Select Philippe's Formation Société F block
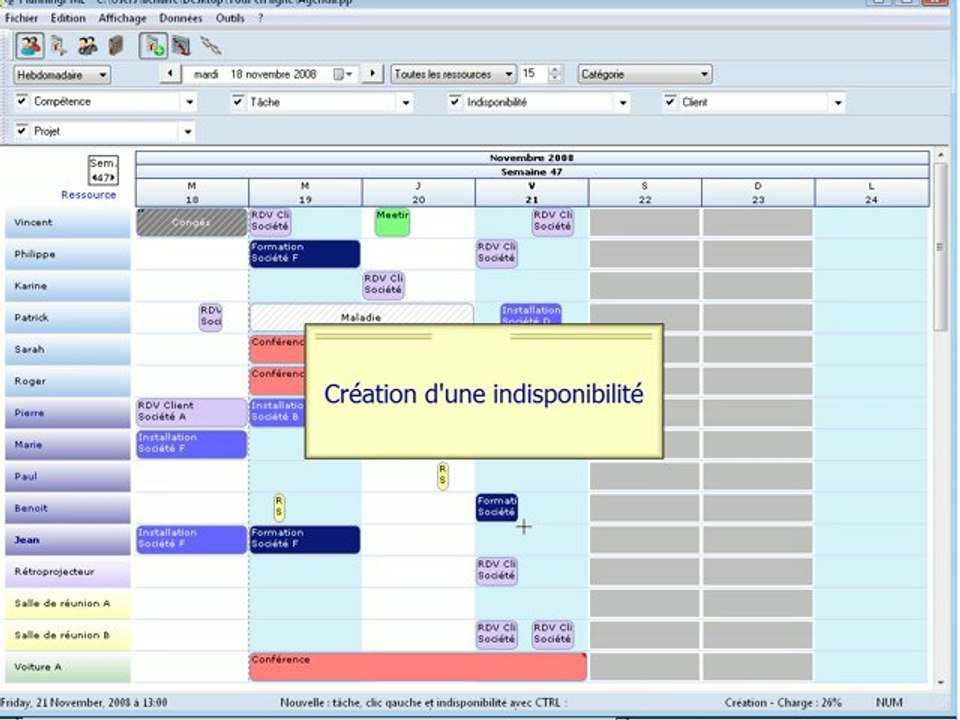This screenshot has width=960, height=720. point(304,254)
